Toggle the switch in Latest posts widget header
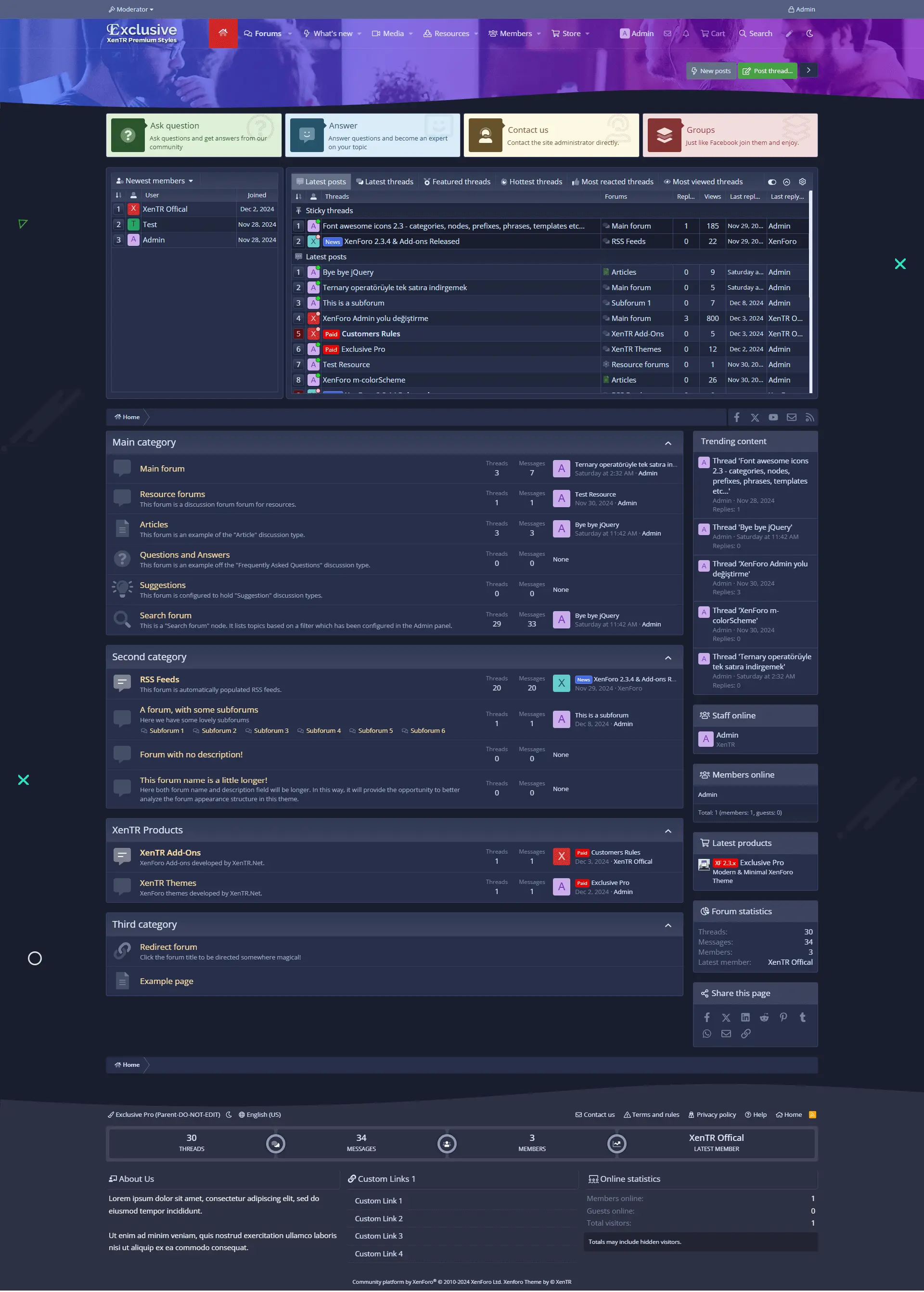 771,182
